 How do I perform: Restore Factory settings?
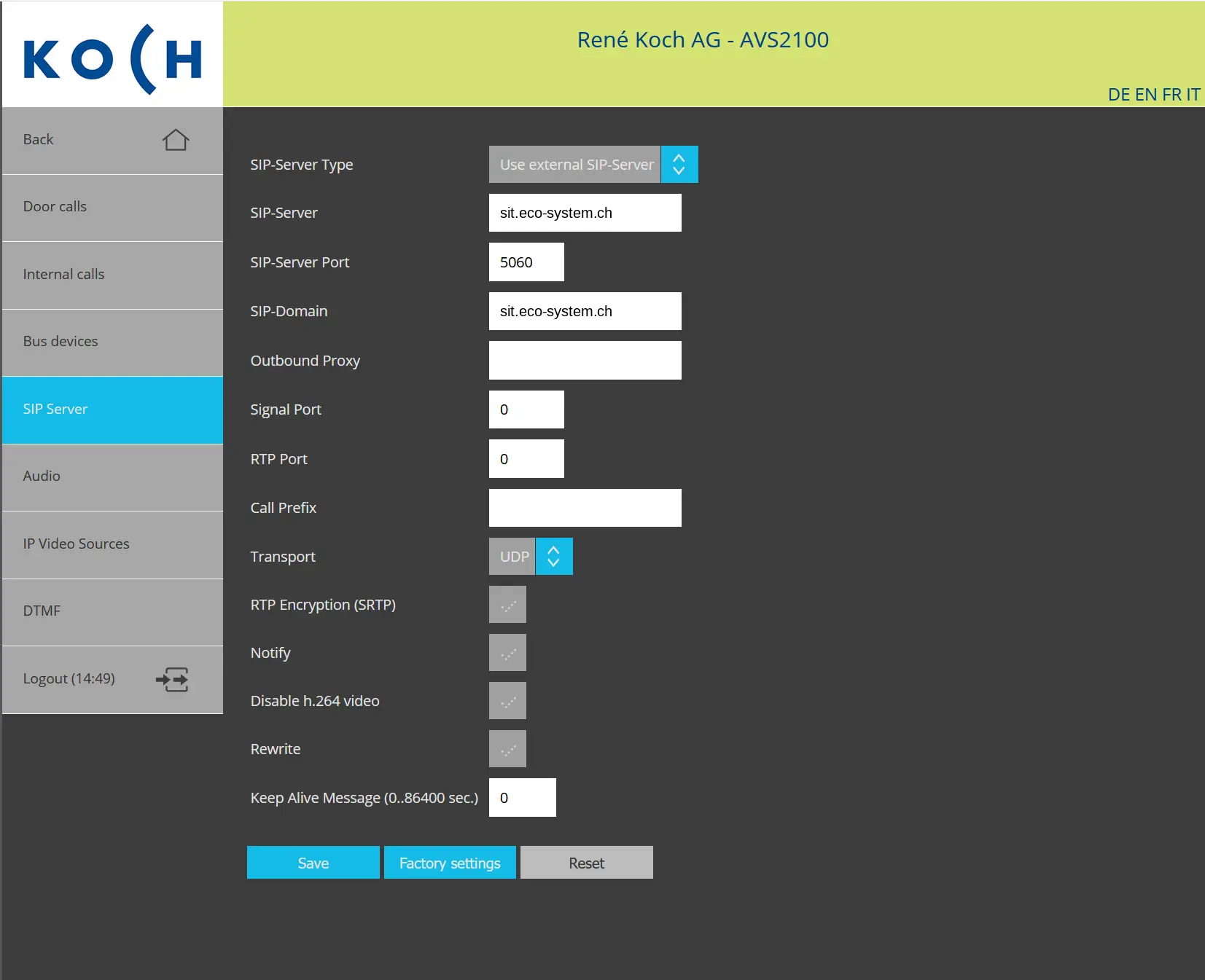coord(450,863)
